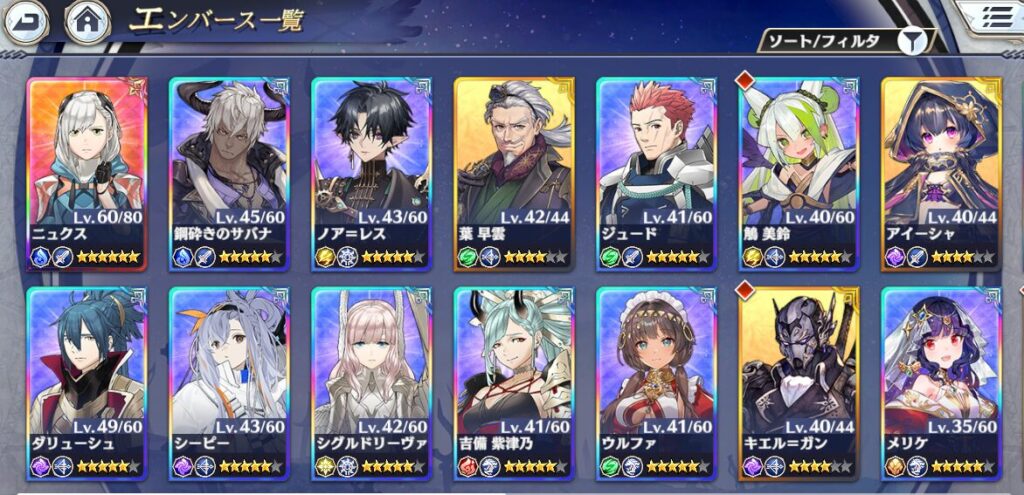The width and height of the screenshot is (1024, 495).
Task: Click シグルドリーヴァ light element icon
Action: [325, 466]
